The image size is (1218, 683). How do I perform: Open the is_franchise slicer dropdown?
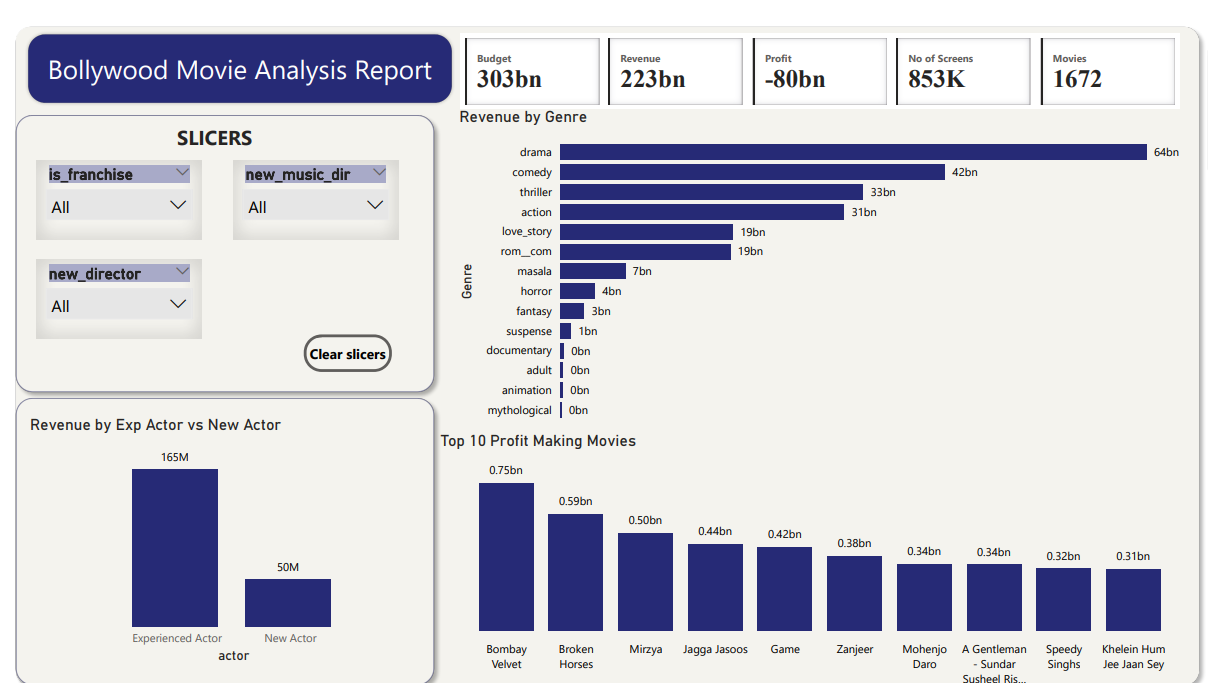[119, 206]
